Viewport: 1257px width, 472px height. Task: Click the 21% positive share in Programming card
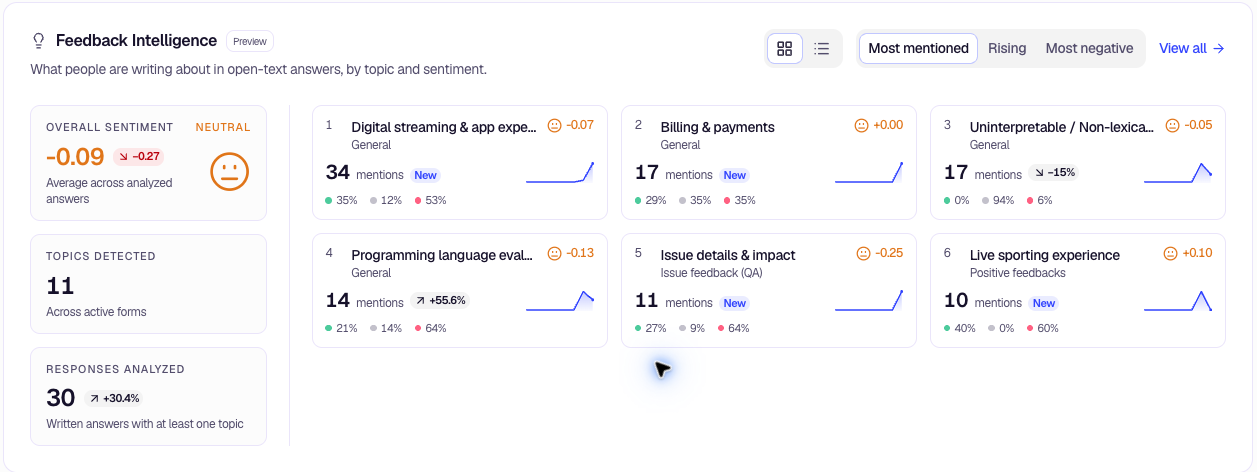pos(341,328)
